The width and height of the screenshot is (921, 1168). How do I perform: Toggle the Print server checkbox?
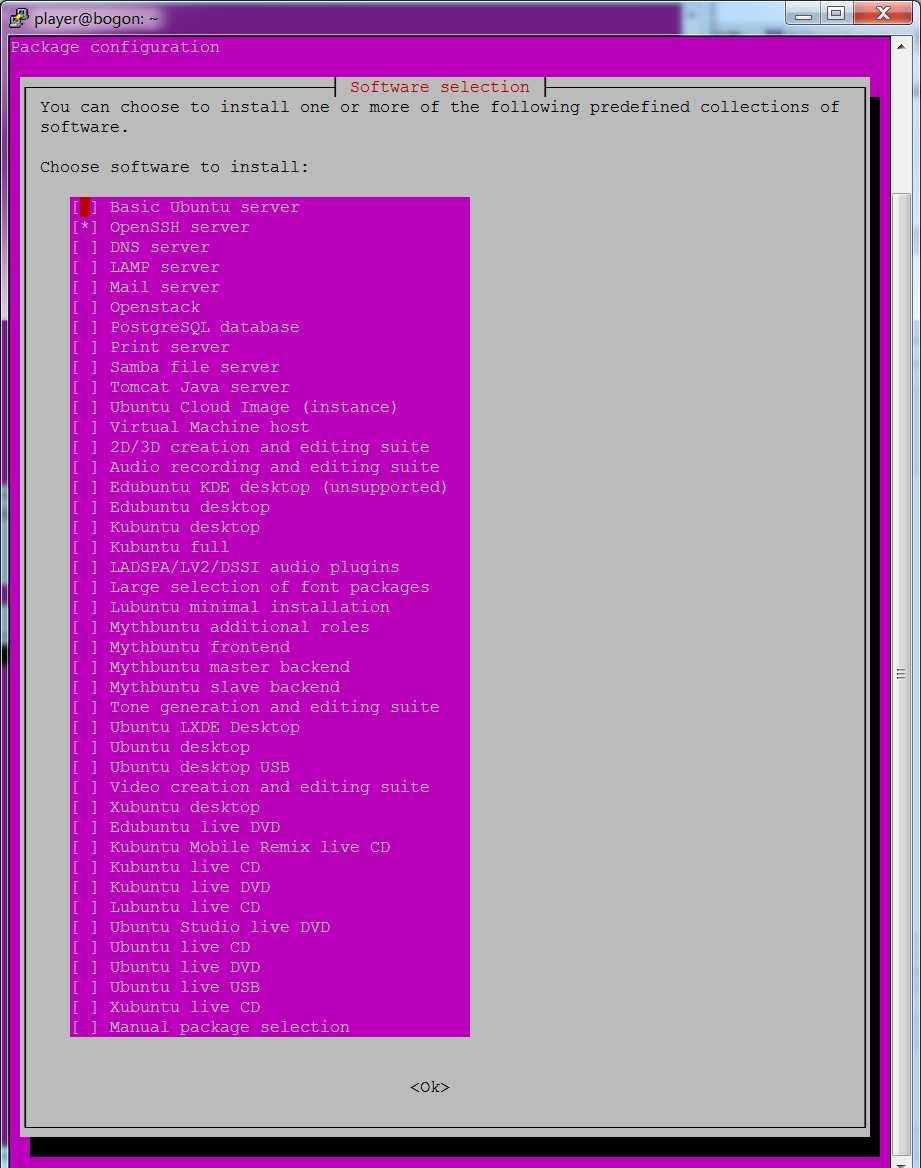pyautogui.click(x=85, y=347)
